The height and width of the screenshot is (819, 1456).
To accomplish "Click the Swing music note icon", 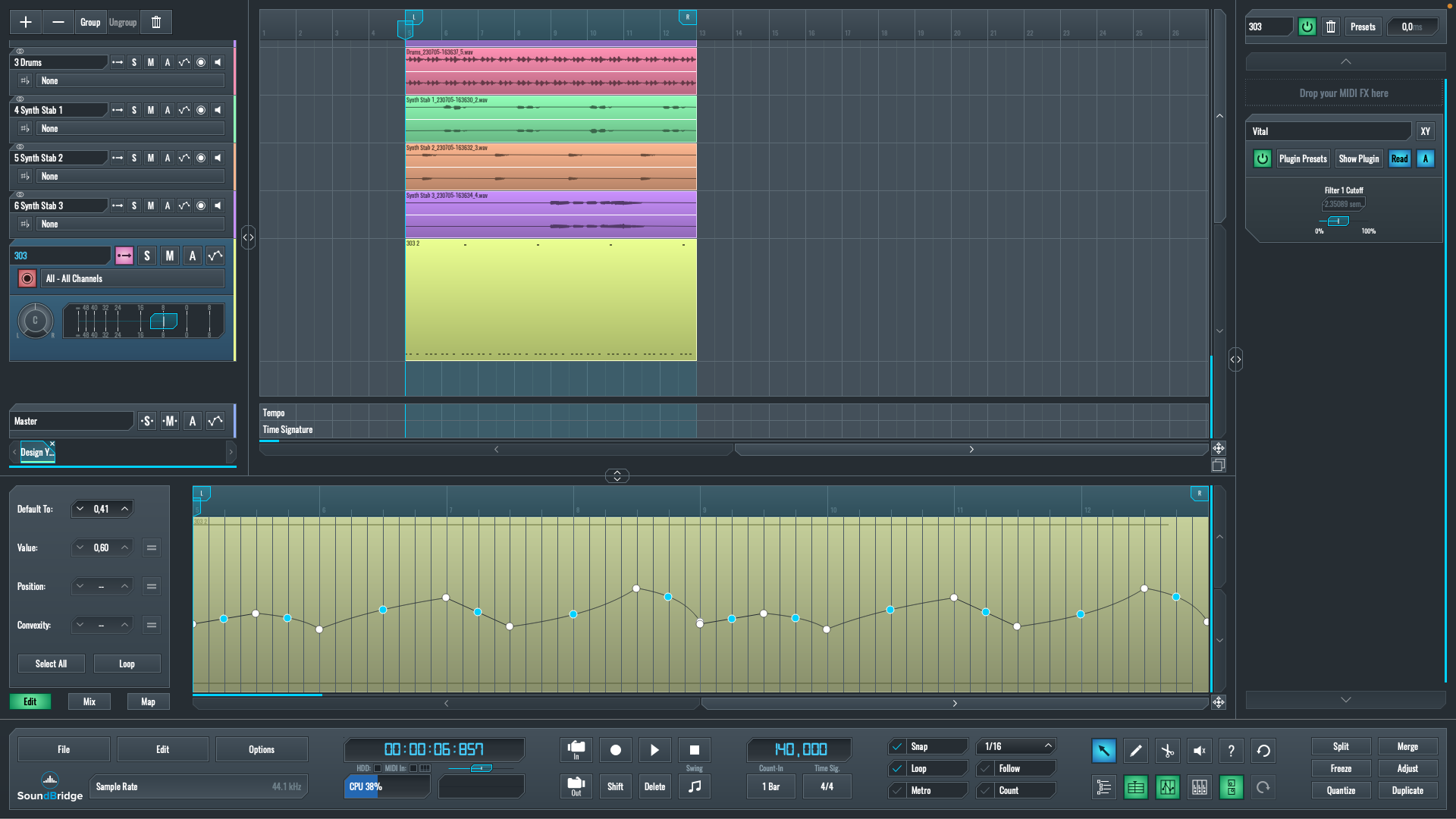I will [694, 786].
